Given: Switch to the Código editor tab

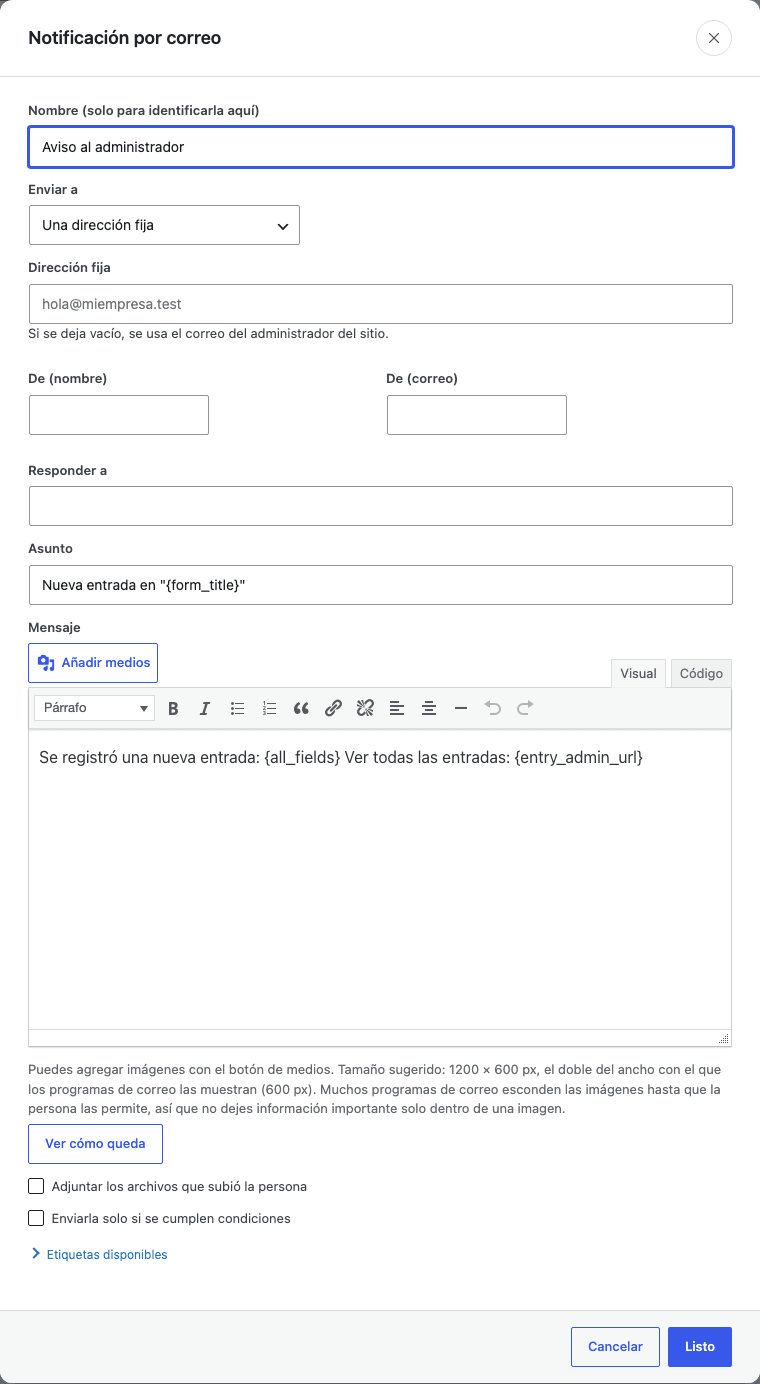Looking at the screenshot, I should coord(701,673).
